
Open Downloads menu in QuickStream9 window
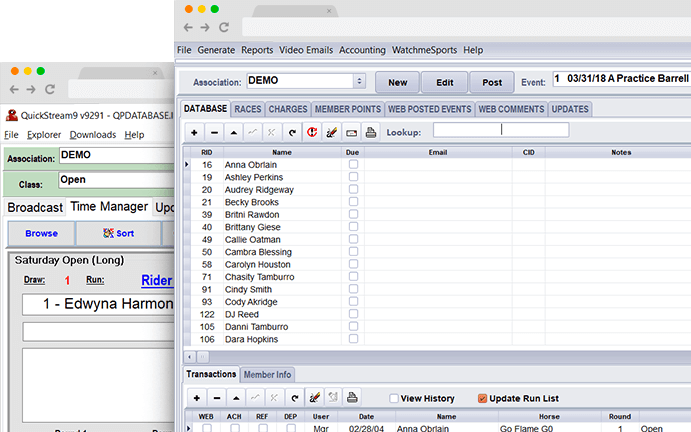click(x=93, y=135)
